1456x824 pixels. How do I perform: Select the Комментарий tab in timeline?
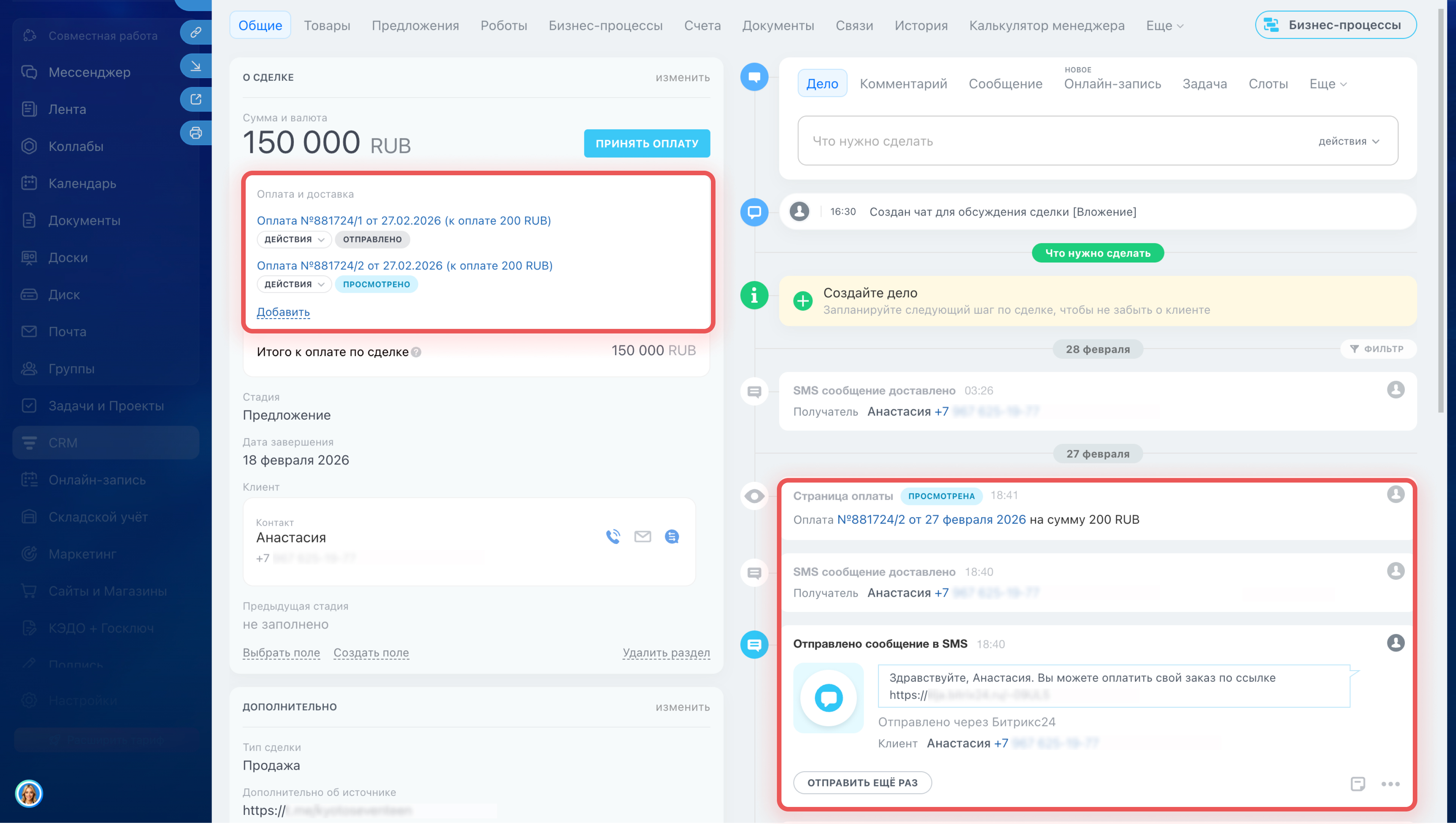903,84
